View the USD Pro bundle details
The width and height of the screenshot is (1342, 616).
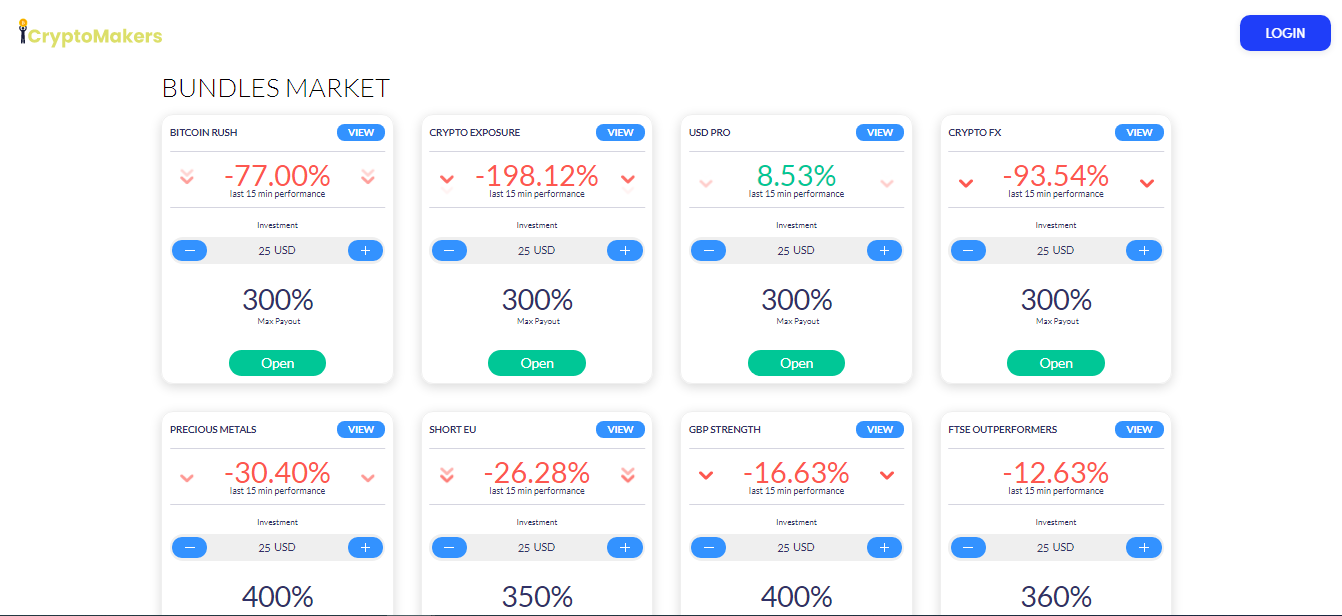coord(880,132)
